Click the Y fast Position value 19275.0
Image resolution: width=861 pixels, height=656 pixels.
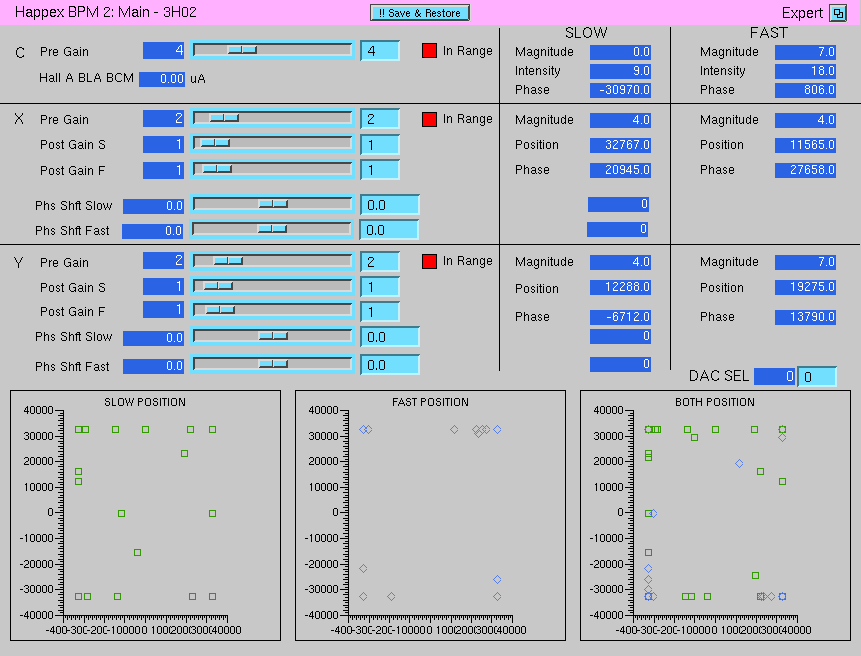[x=806, y=287]
